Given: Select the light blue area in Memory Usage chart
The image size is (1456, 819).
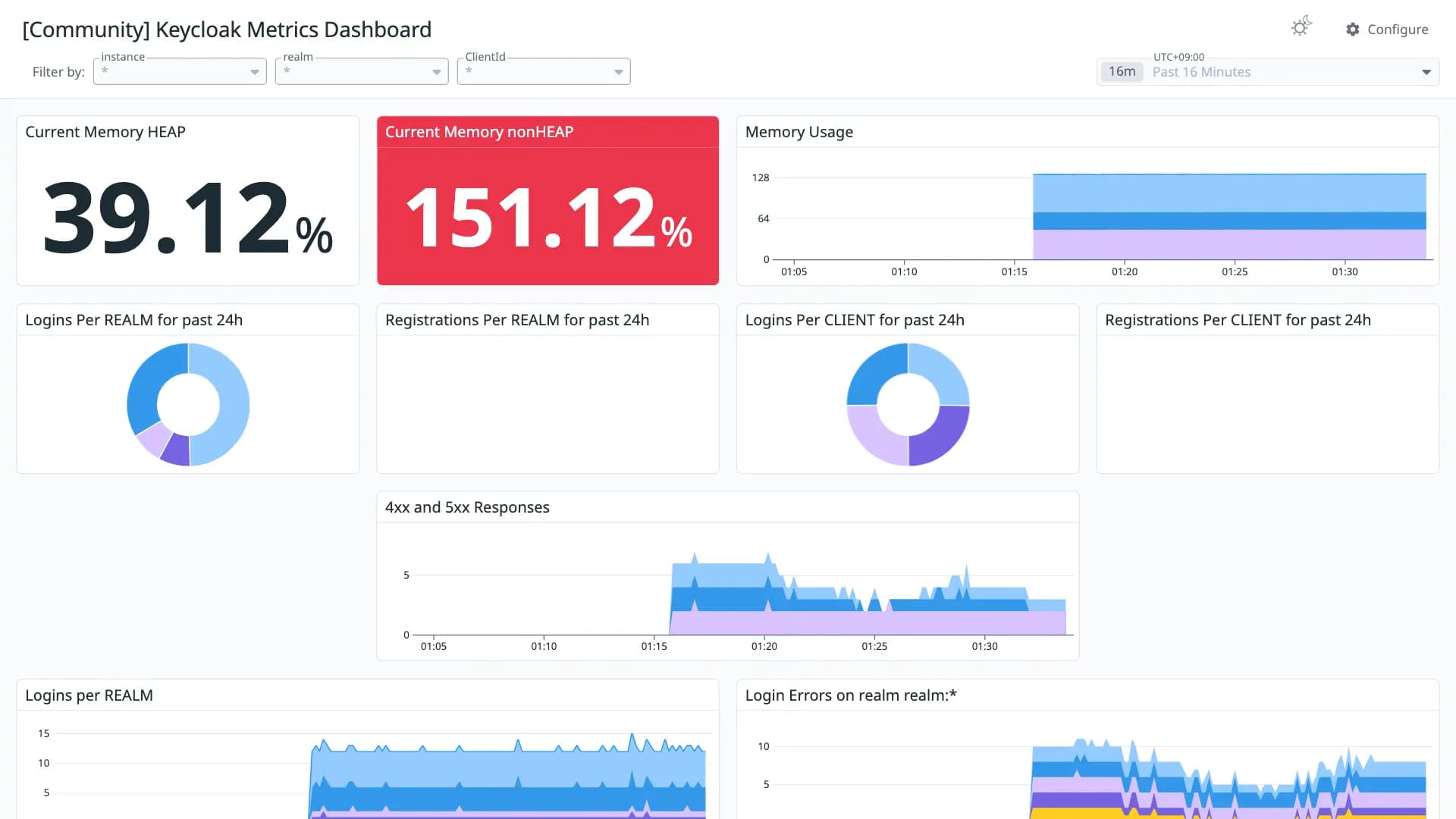Looking at the screenshot, I should 1229,193.
